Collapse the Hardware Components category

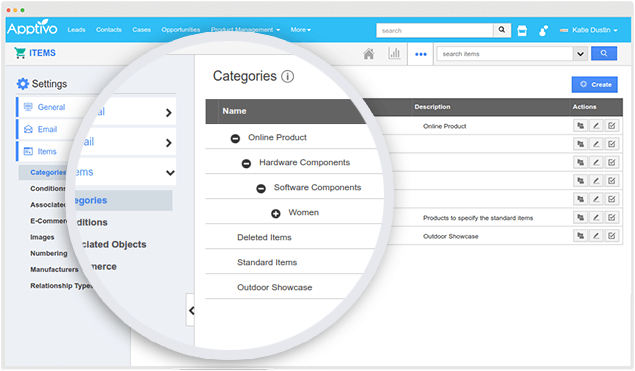[x=246, y=164]
